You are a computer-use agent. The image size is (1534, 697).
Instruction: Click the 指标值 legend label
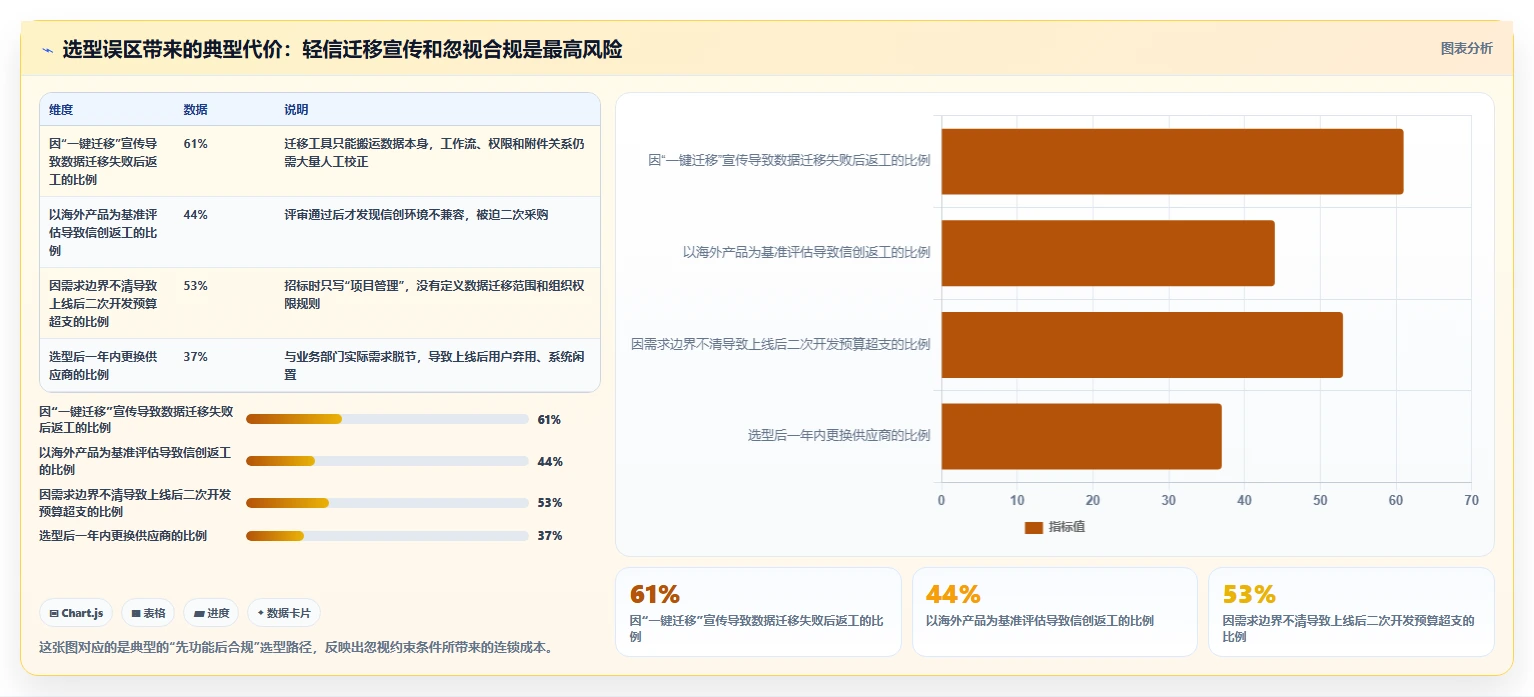click(x=1067, y=527)
